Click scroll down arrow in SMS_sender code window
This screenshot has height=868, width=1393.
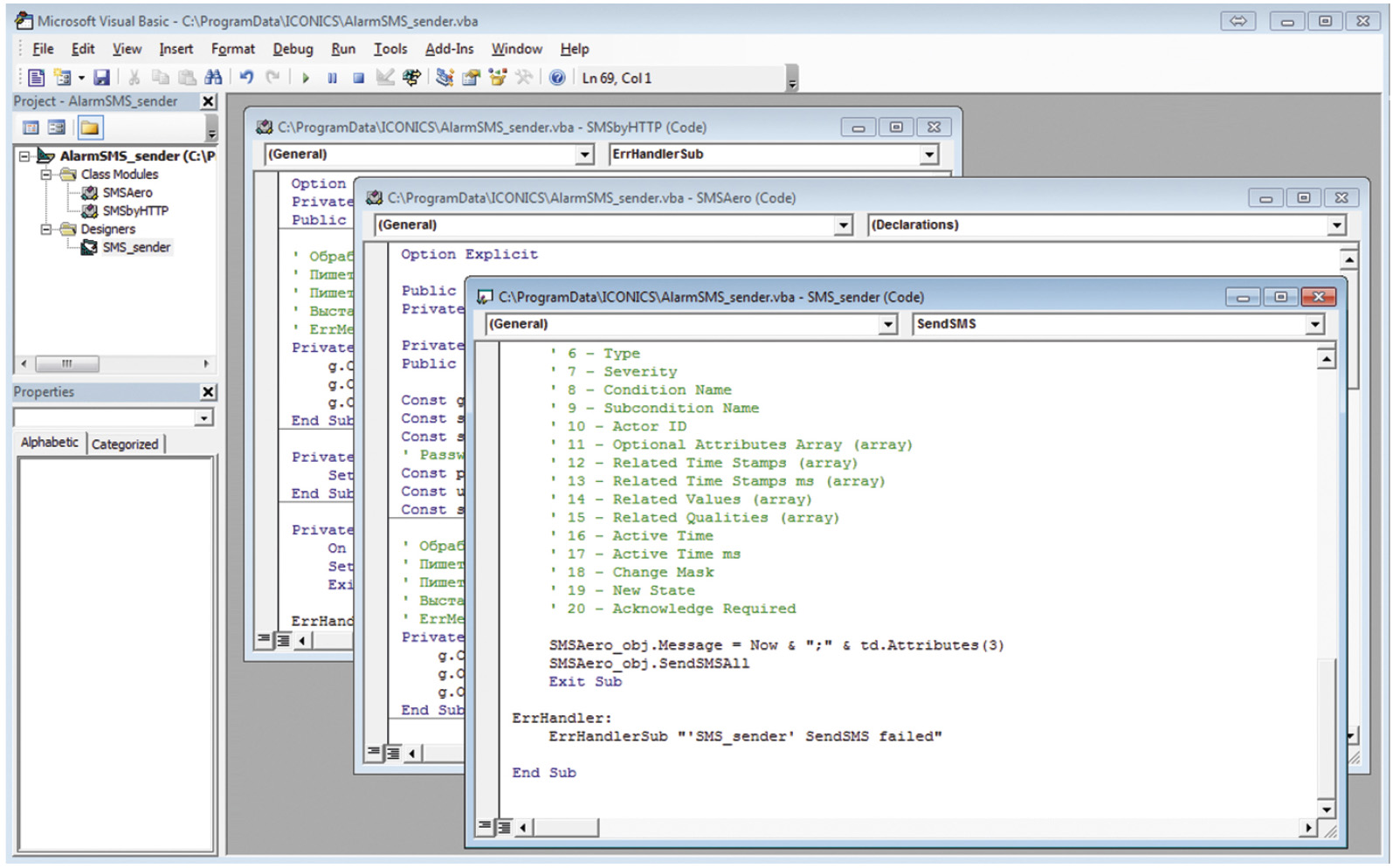[1326, 809]
